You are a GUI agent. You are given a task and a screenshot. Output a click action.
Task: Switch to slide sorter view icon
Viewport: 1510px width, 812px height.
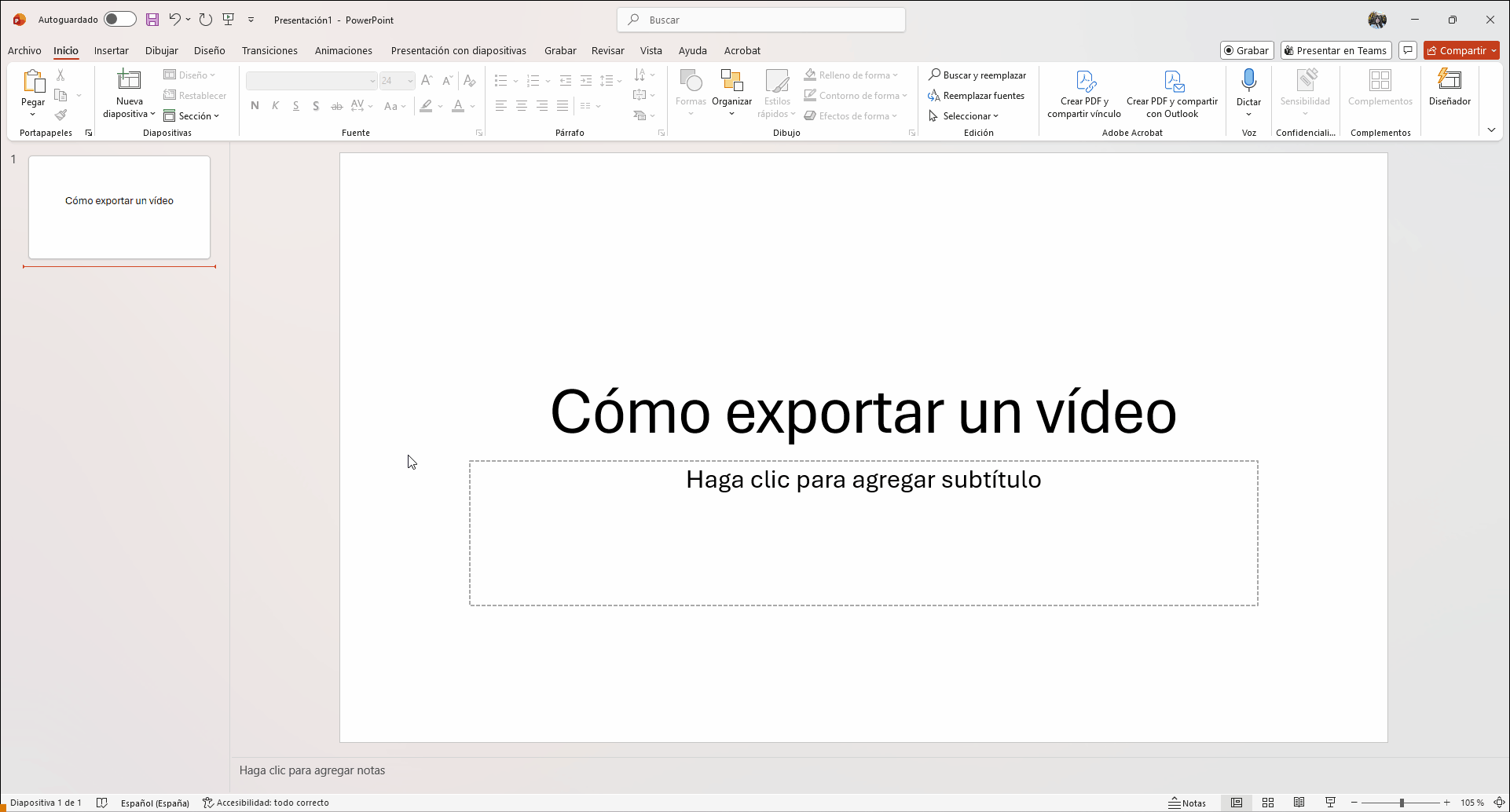click(x=1268, y=803)
